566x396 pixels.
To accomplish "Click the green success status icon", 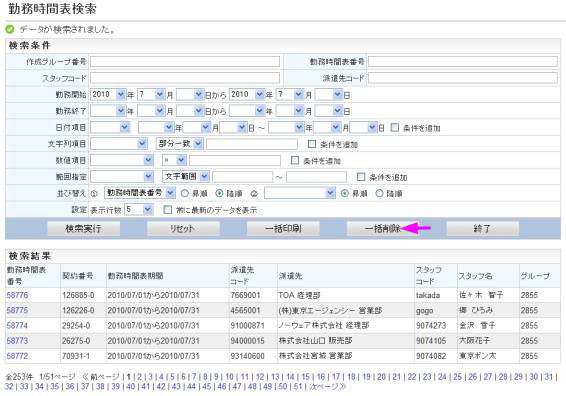I will pyautogui.click(x=10, y=29).
